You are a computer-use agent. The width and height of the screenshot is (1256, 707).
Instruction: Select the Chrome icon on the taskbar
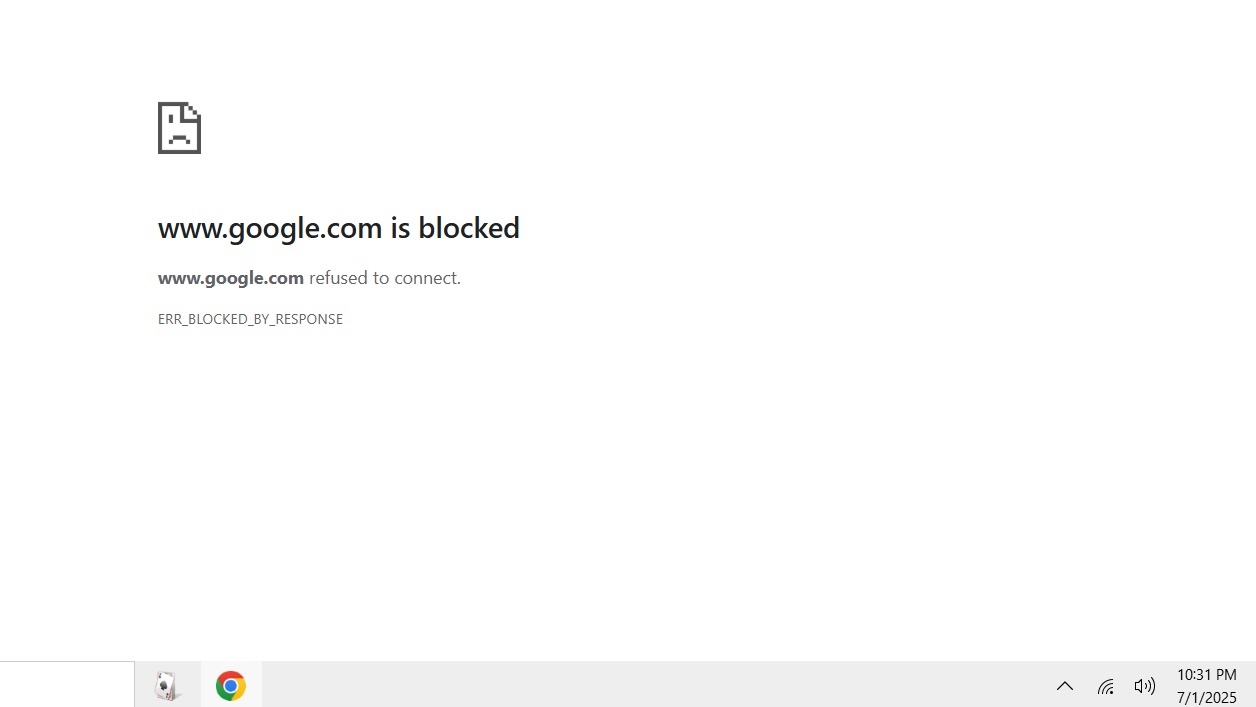click(231, 686)
